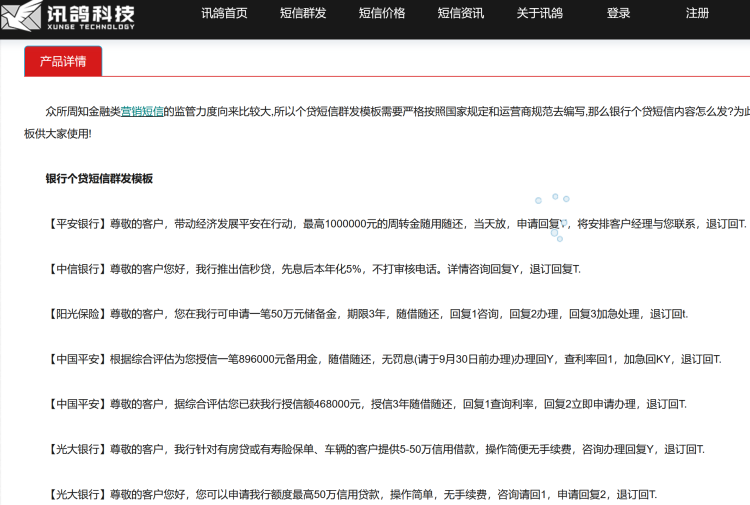Open the 讯鸽首页 navigation item
Viewport: 750px width, 505px height.
[x=224, y=14]
